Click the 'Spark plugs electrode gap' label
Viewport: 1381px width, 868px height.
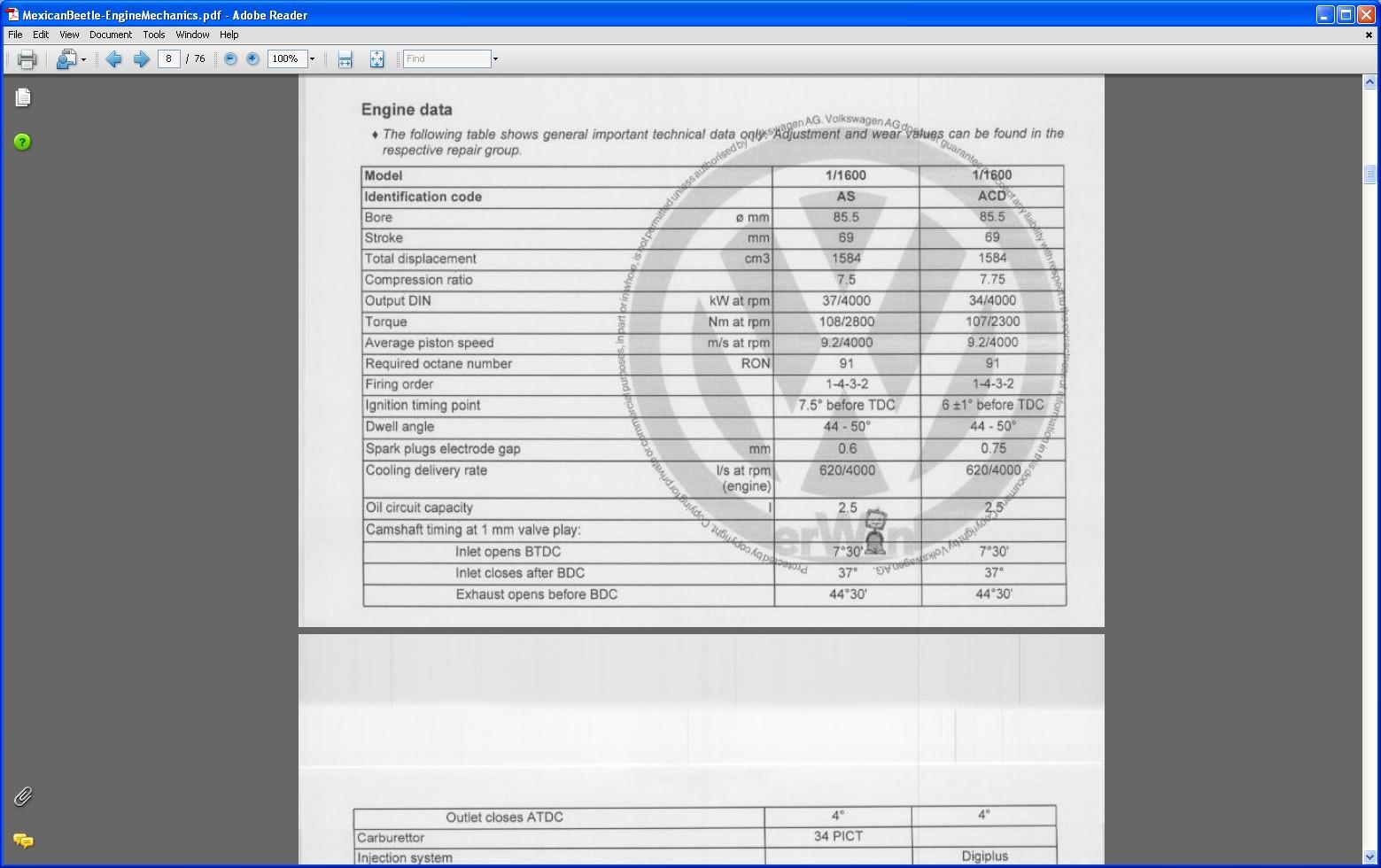443,448
